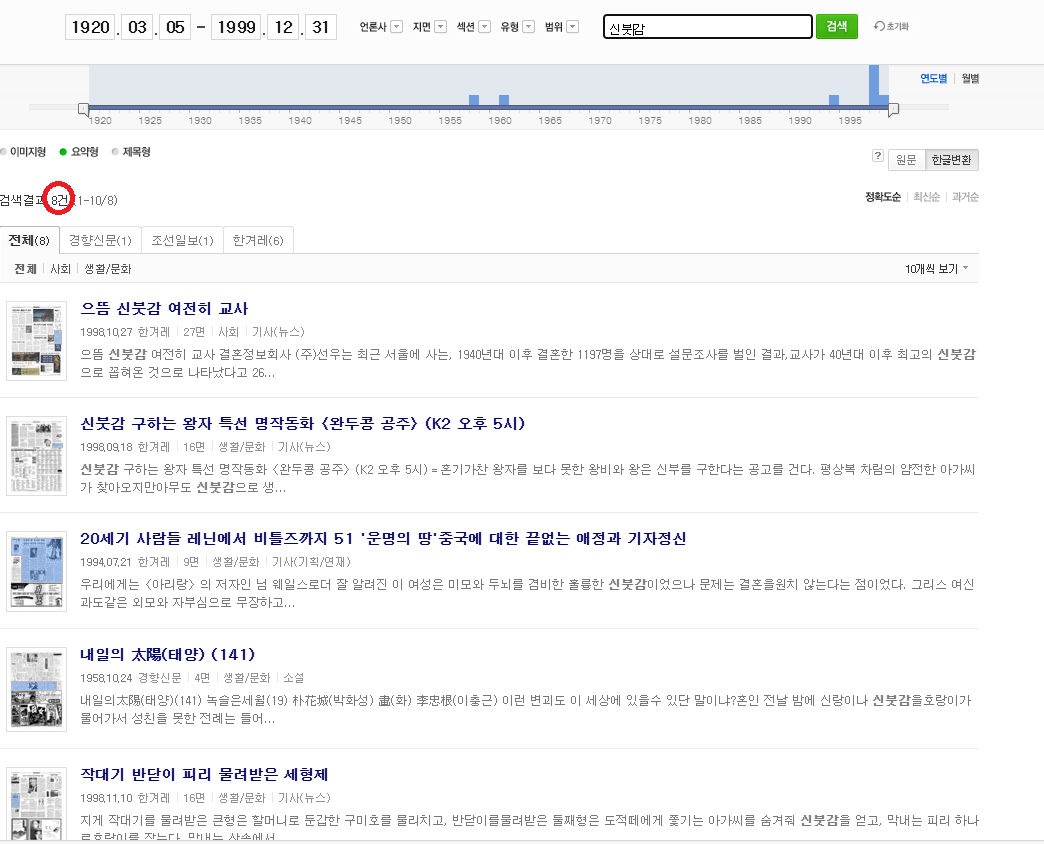Click the question mark help icon
The width and height of the screenshot is (1044, 844).
click(878, 156)
